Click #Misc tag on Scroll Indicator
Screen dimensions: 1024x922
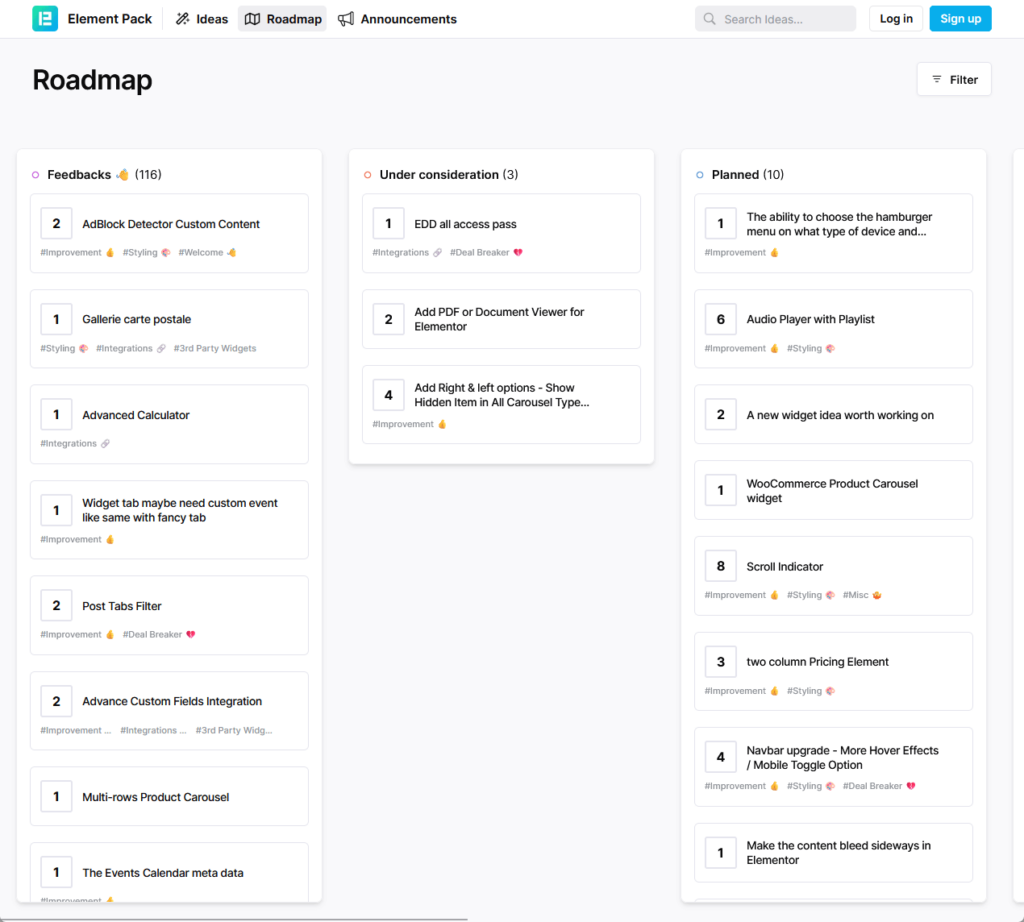(862, 596)
